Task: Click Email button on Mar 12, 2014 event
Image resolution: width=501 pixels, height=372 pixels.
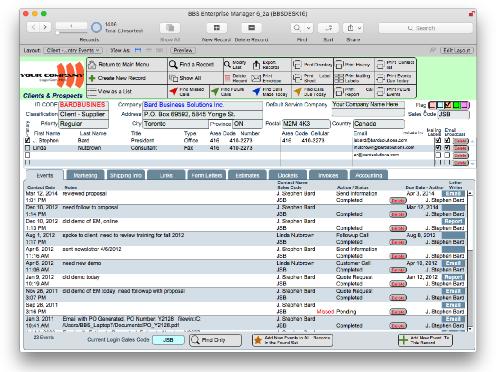Action: click(453, 194)
